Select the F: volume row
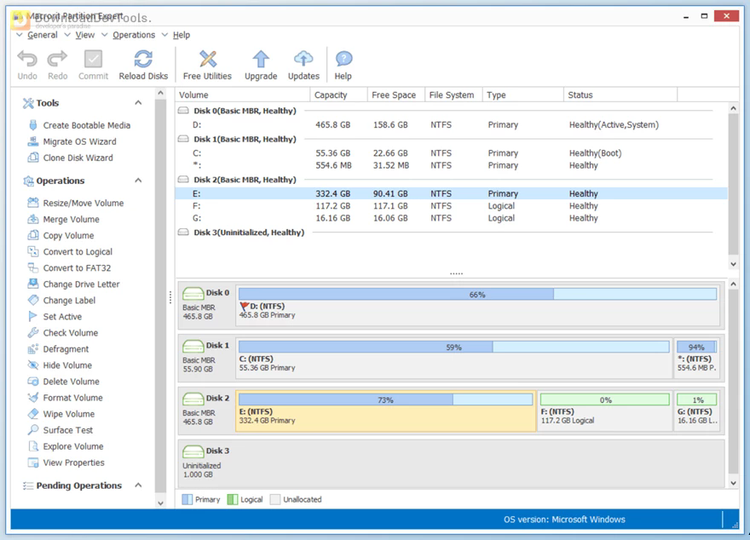Image resolution: width=750 pixels, height=540 pixels. click(x=452, y=206)
